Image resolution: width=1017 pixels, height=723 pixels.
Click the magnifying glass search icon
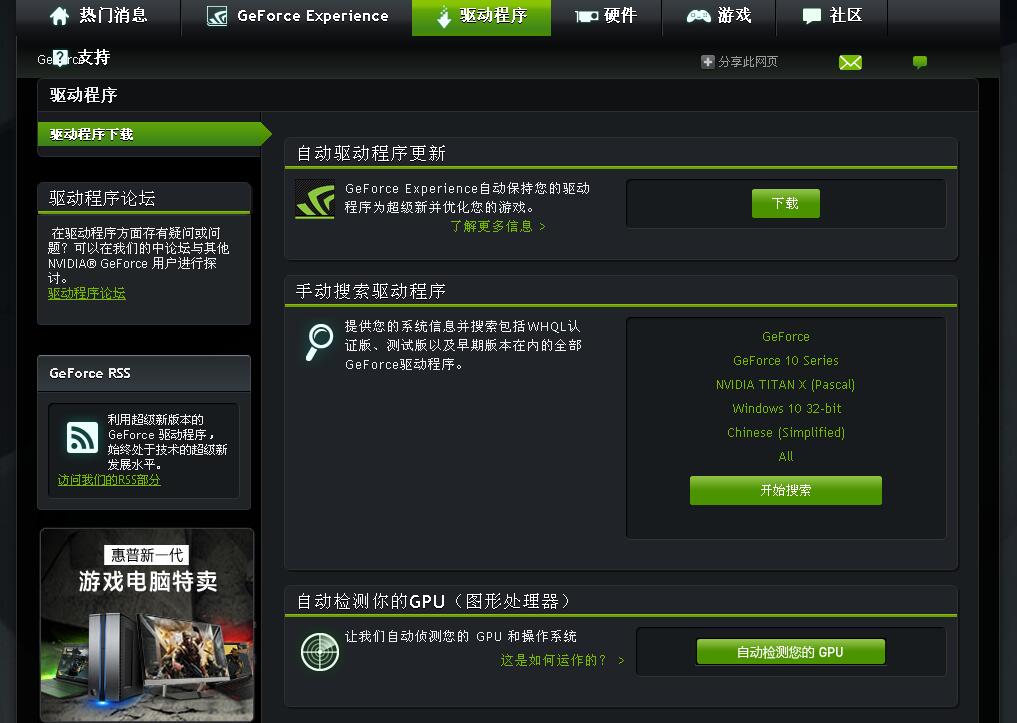pos(318,342)
